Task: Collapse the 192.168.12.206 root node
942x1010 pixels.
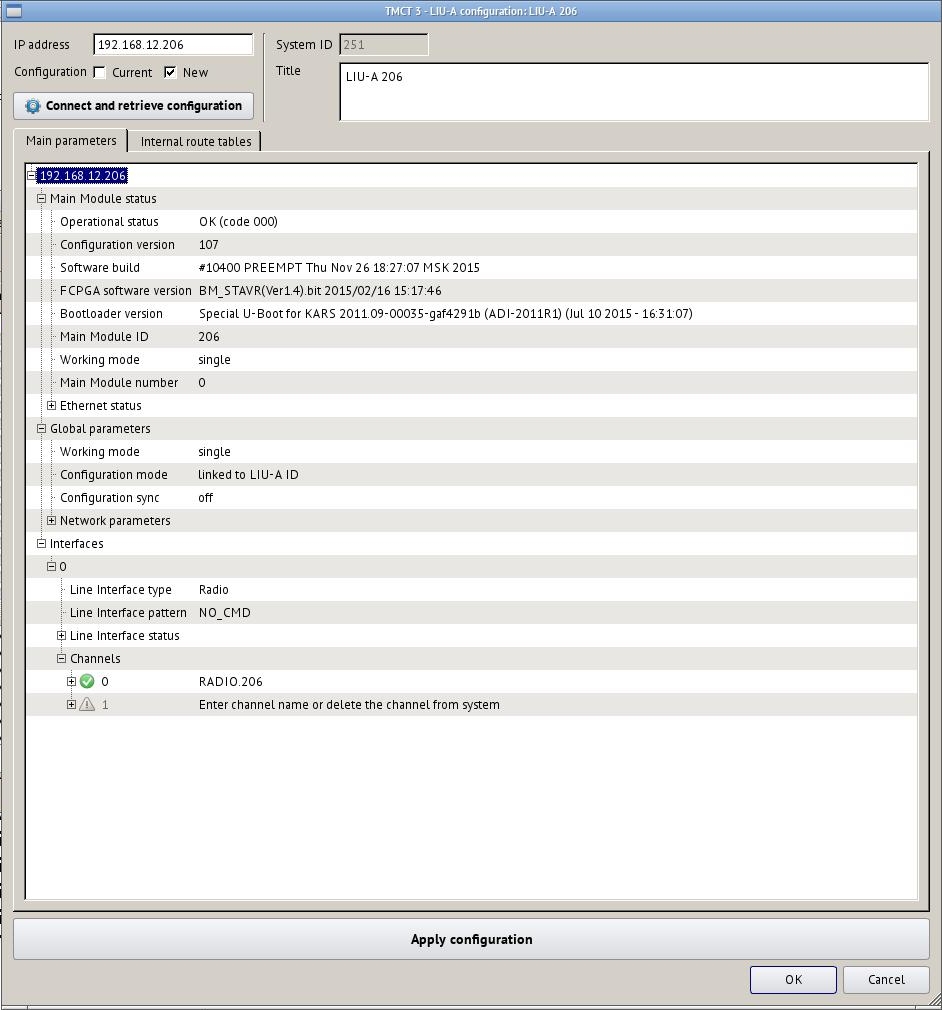Action: tap(32, 175)
